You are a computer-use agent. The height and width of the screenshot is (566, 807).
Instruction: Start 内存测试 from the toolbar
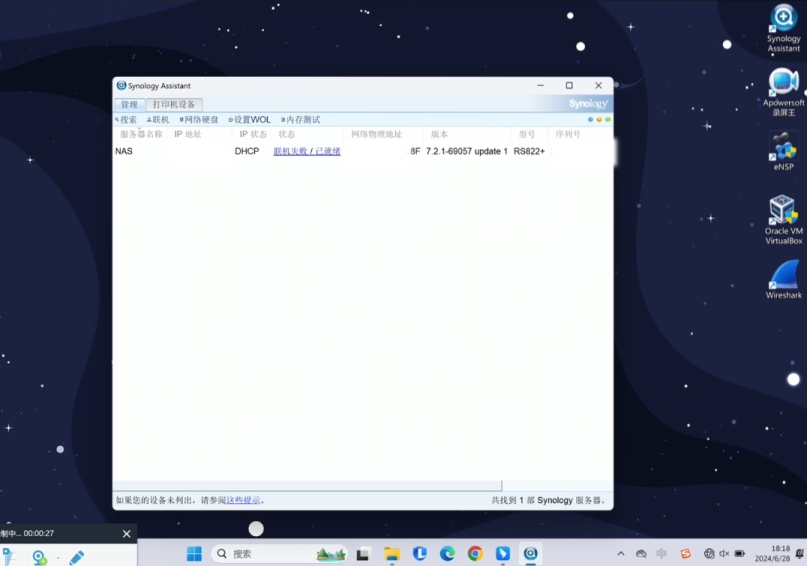301,120
